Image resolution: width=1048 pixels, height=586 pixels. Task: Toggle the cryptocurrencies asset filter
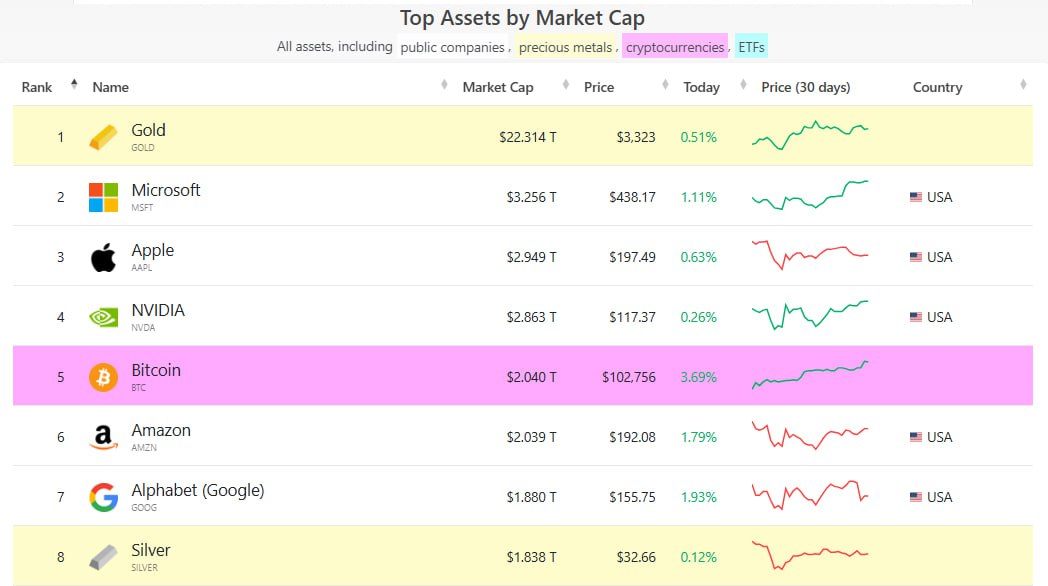(x=674, y=46)
